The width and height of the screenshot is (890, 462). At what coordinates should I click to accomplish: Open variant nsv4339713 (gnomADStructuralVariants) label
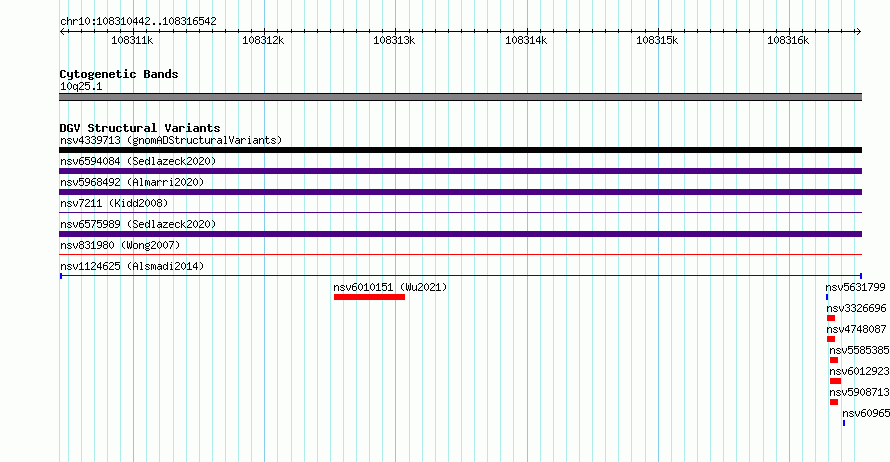[171, 140]
